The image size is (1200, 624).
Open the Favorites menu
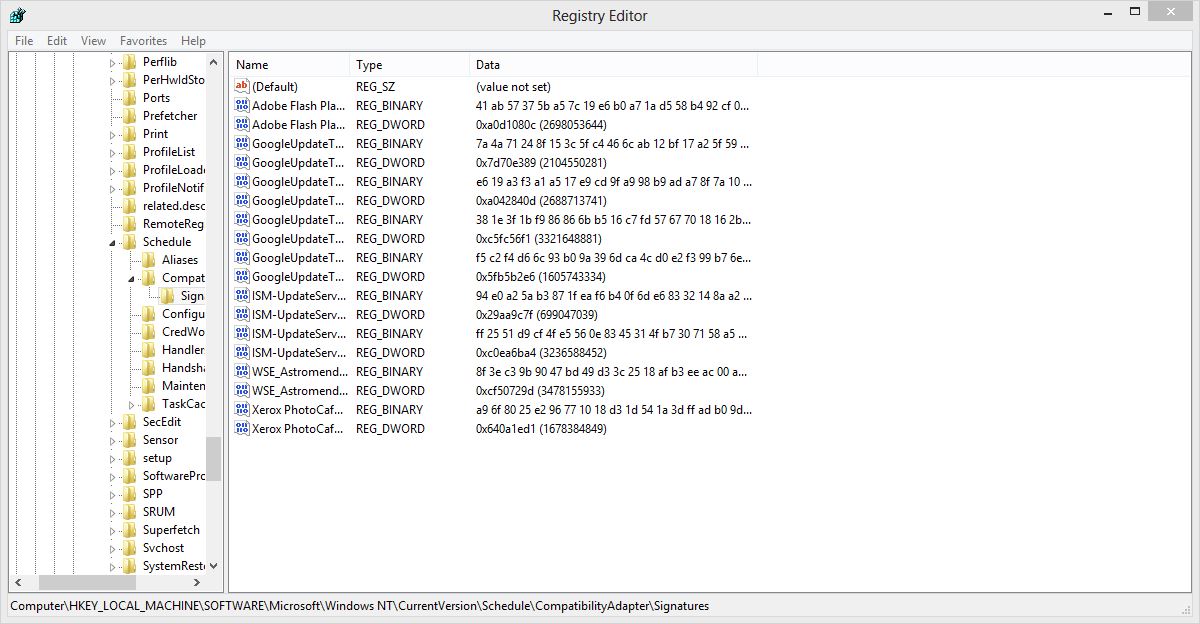(x=143, y=41)
